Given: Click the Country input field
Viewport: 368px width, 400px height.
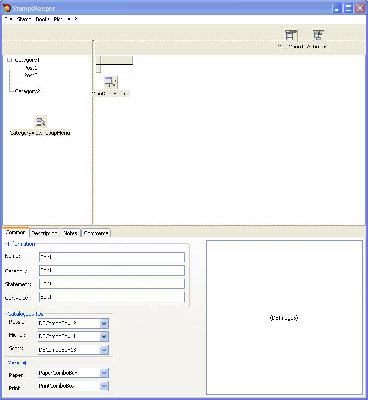Looking at the screenshot, I should (x=112, y=270).
